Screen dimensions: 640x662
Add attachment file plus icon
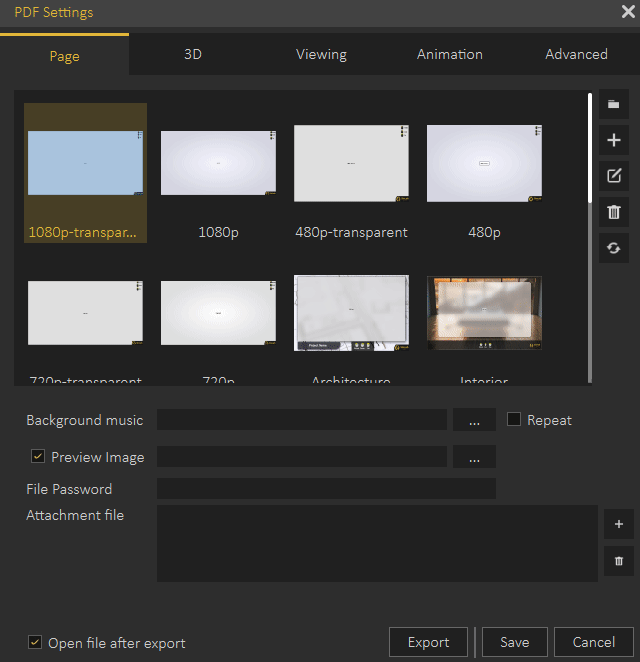pos(618,524)
